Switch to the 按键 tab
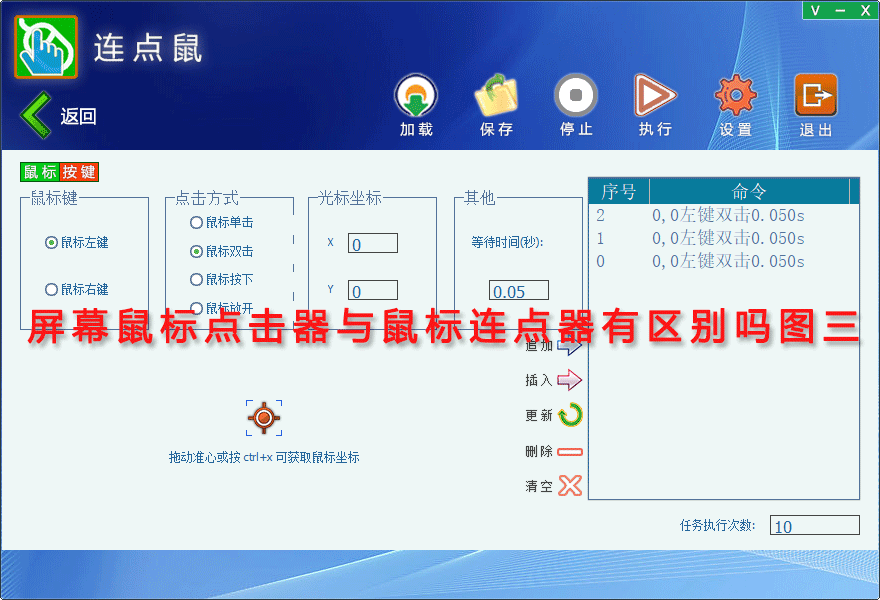The width and height of the screenshot is (880, 600). (79, 172)
